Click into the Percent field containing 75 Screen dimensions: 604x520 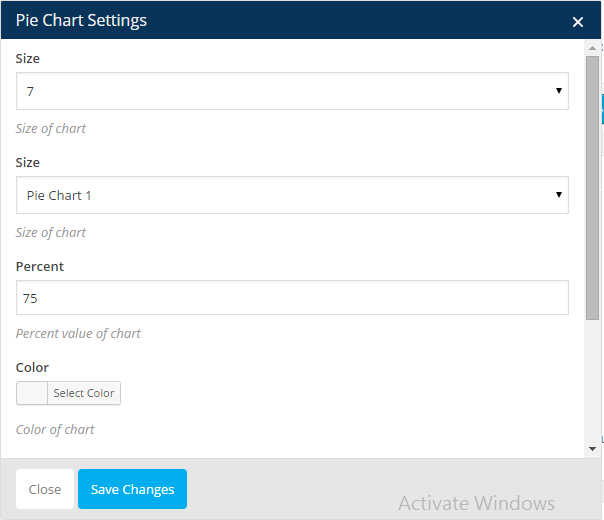click(292, 297)
